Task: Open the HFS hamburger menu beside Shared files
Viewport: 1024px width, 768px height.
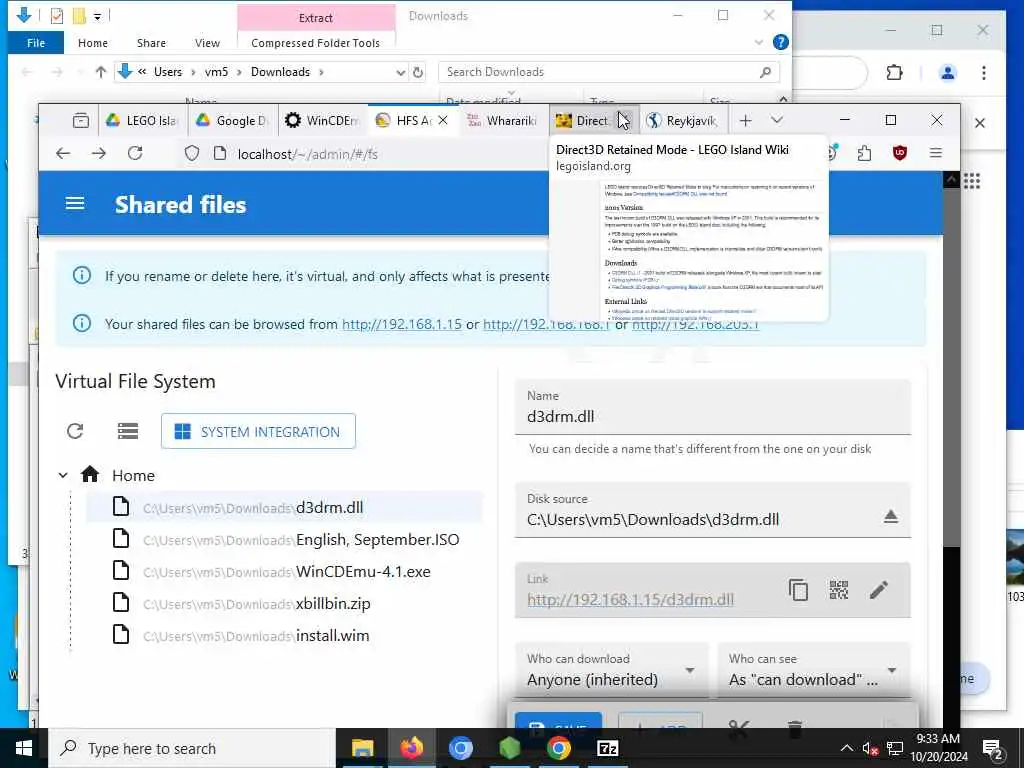Action: click(75, 204)
